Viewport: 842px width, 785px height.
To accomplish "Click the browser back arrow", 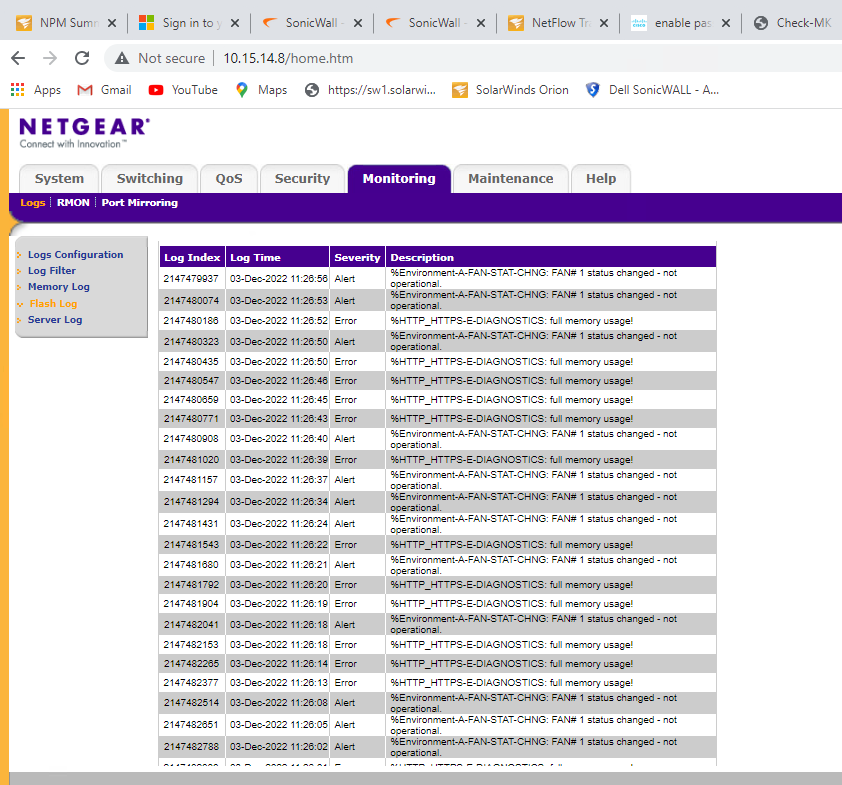I will coord(19,58).
